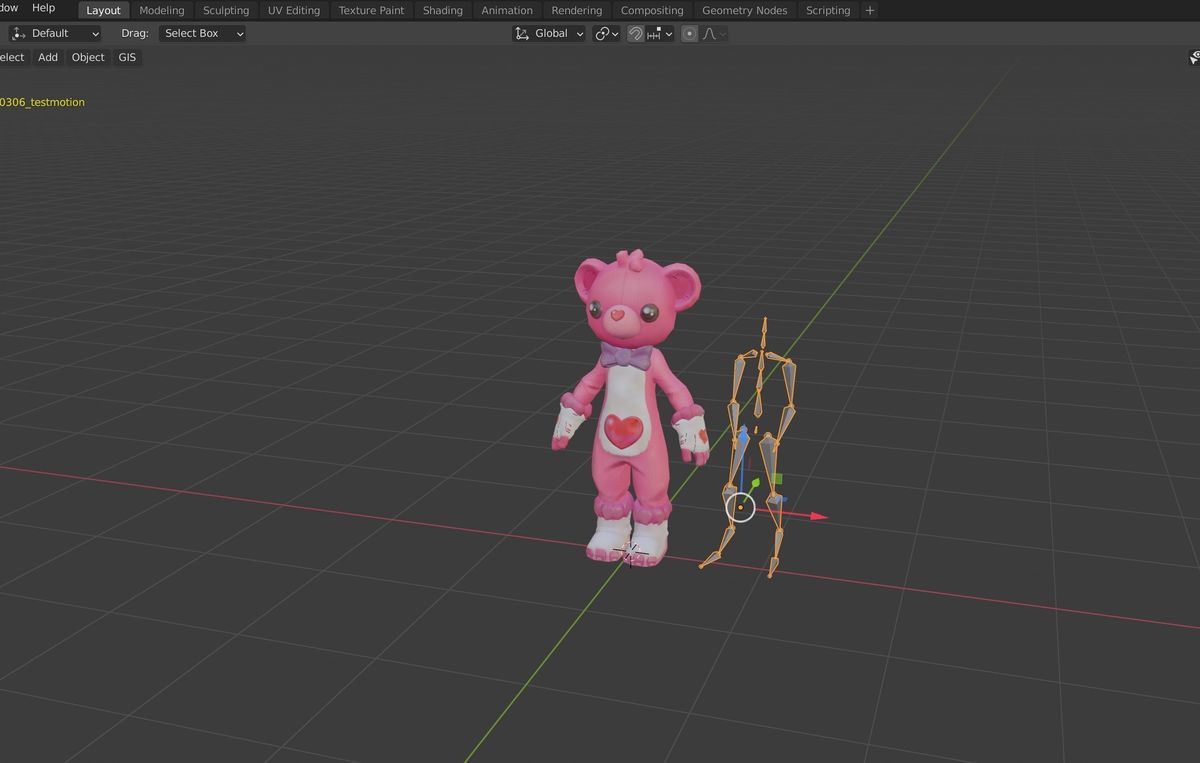Open the Help menu
The height and width of the screenshot is (763, 1200).
(x=43, y=8)
